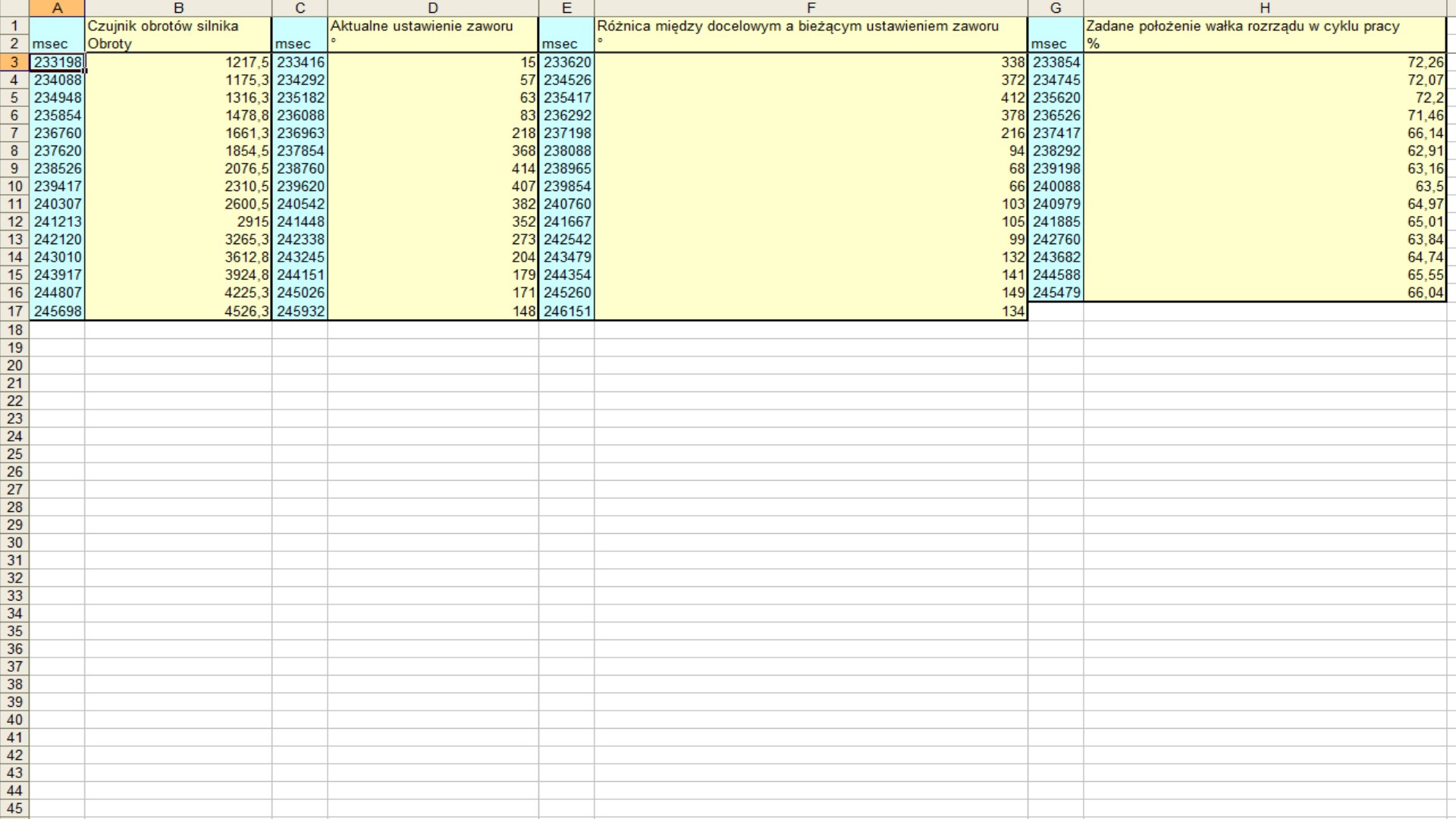Image resolution: width=1456 pixels, height=819 pixels.
Task: Select row 3 header
Action: (x=14, y=62)
